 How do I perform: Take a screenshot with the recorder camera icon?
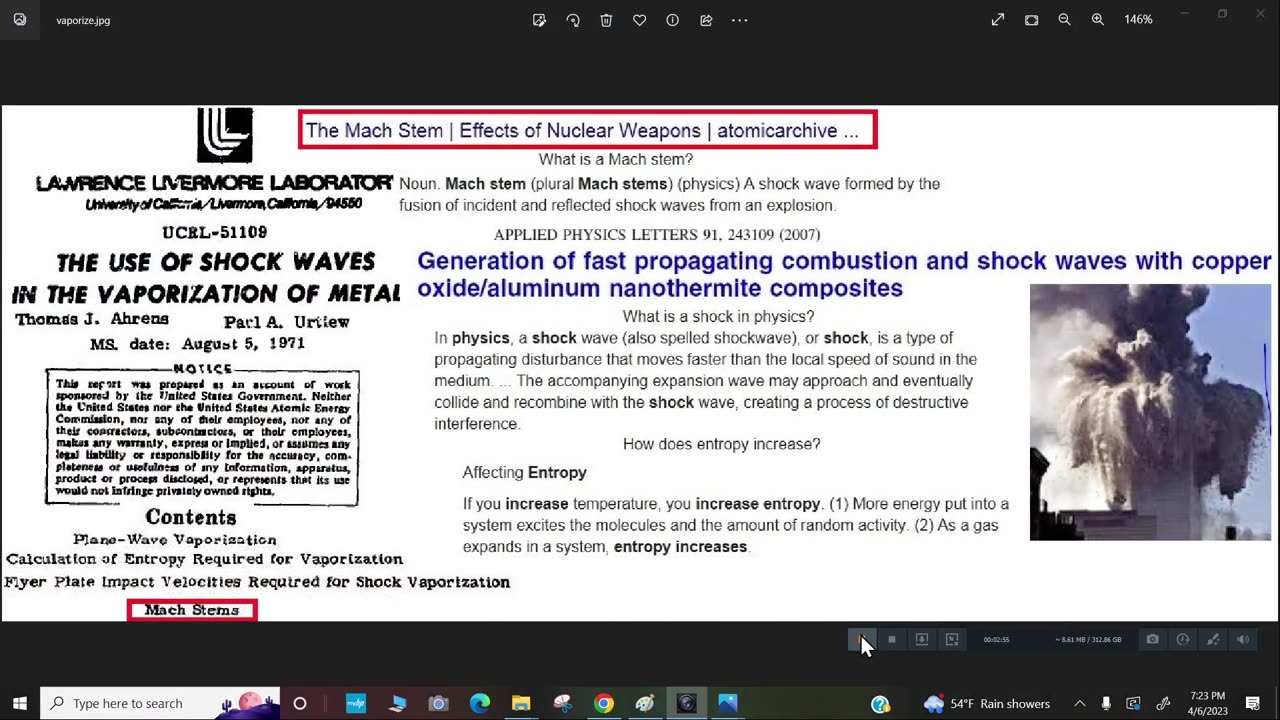[x=1153, y=639]
